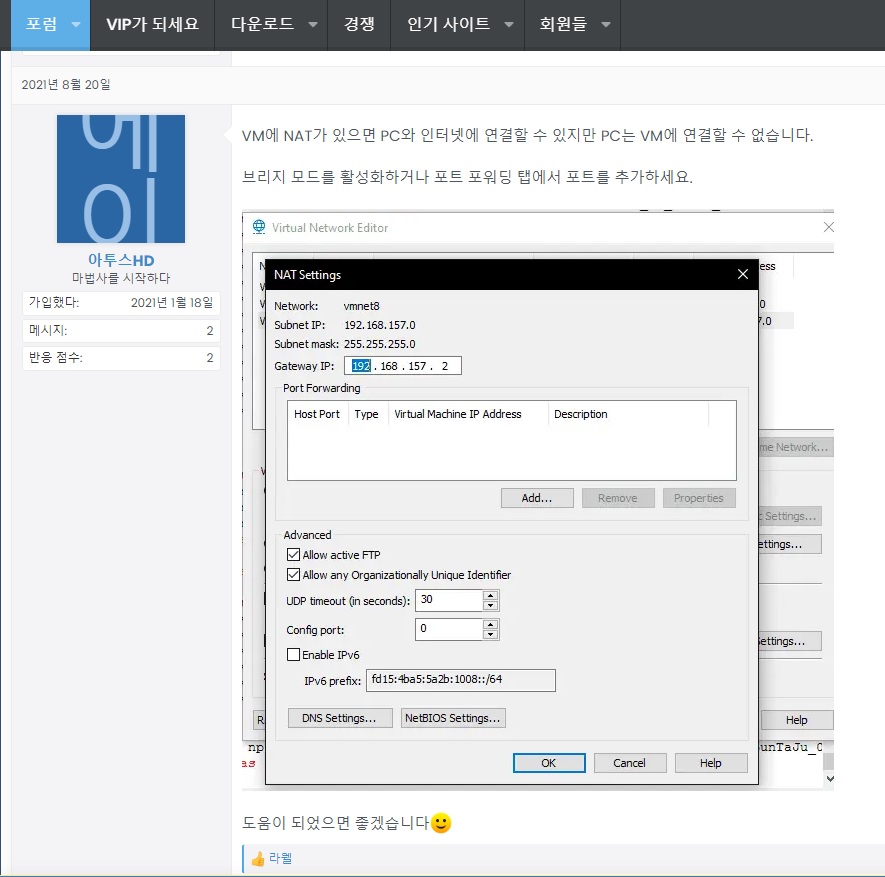This screenshot has height=877, width=885.
Task: Click the Add... port forwarding button
Action: pos(537,498)
